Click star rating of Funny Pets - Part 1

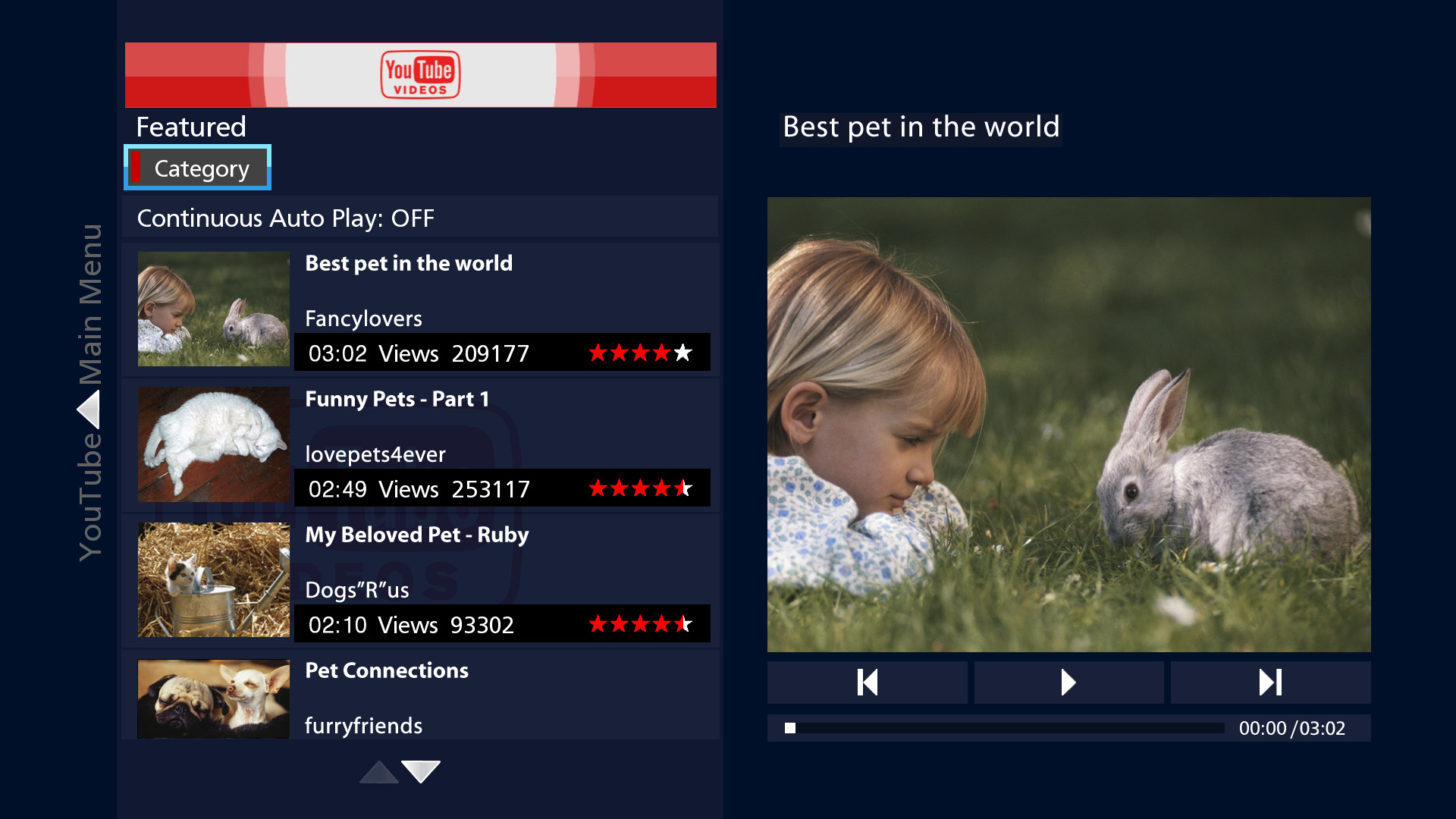pos(641,488)
